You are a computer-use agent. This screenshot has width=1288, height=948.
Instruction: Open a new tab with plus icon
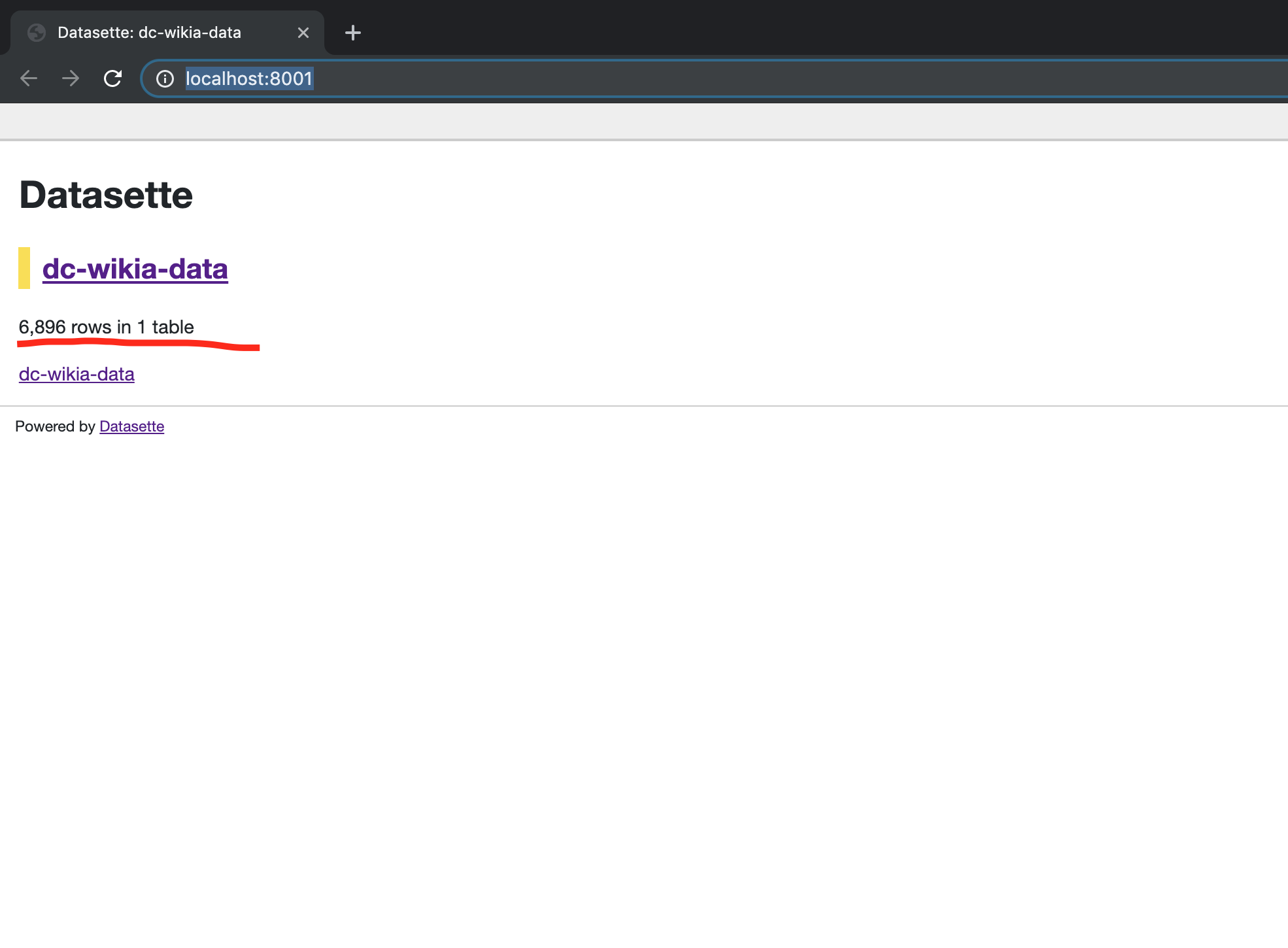click(353, 33)
